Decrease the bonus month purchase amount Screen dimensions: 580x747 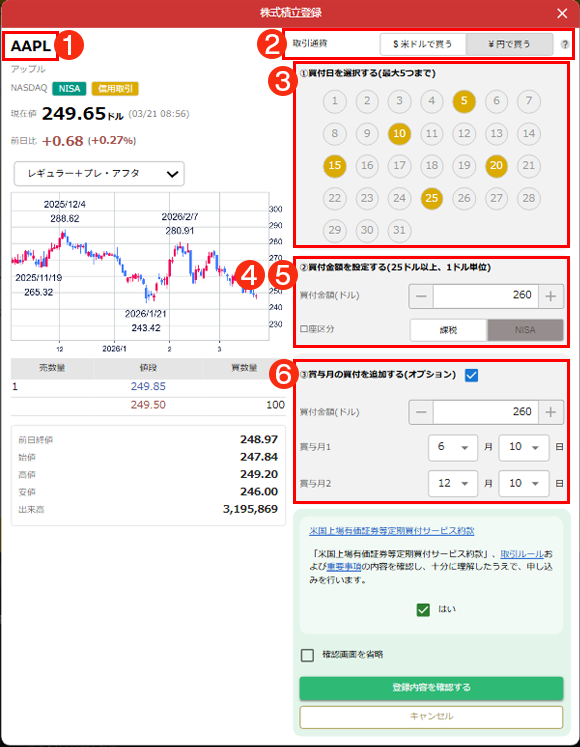[421, 412]
